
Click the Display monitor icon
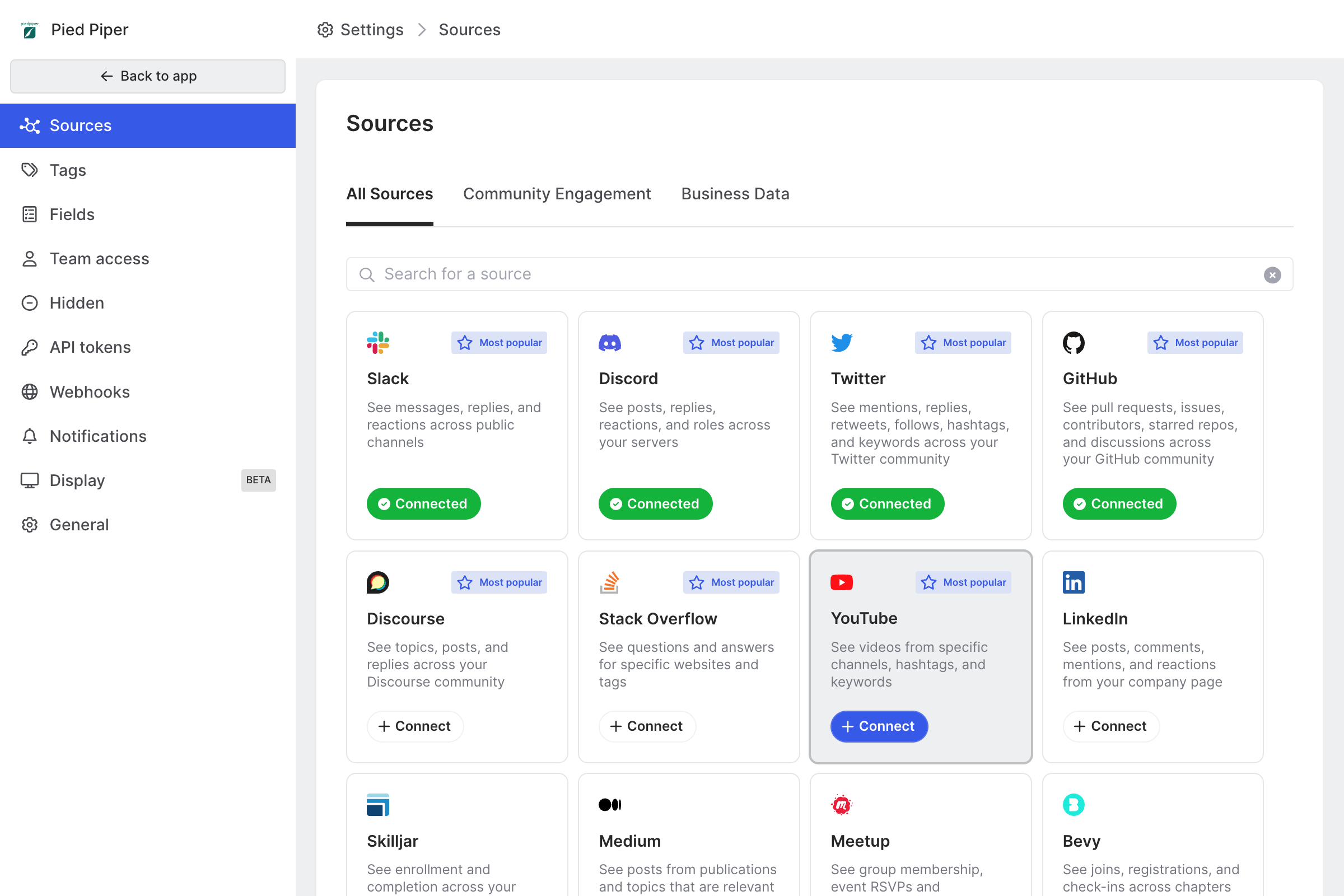[x=30, y=480]
